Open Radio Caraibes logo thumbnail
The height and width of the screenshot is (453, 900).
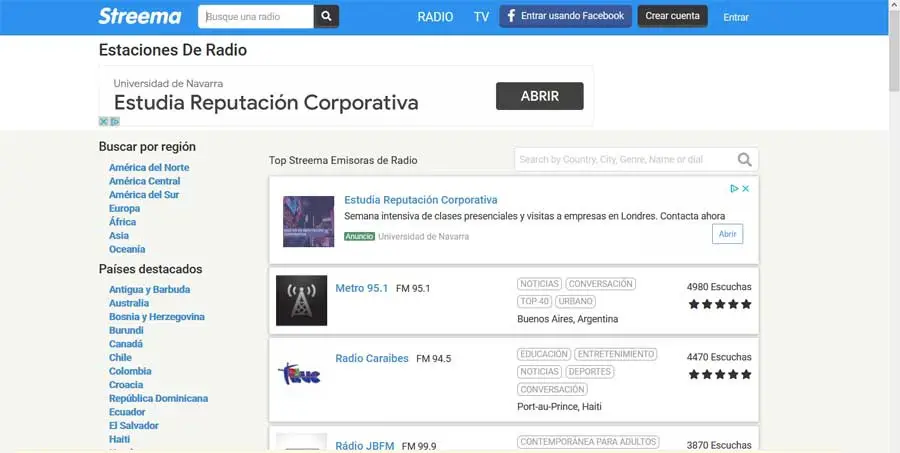click(300, 373)
